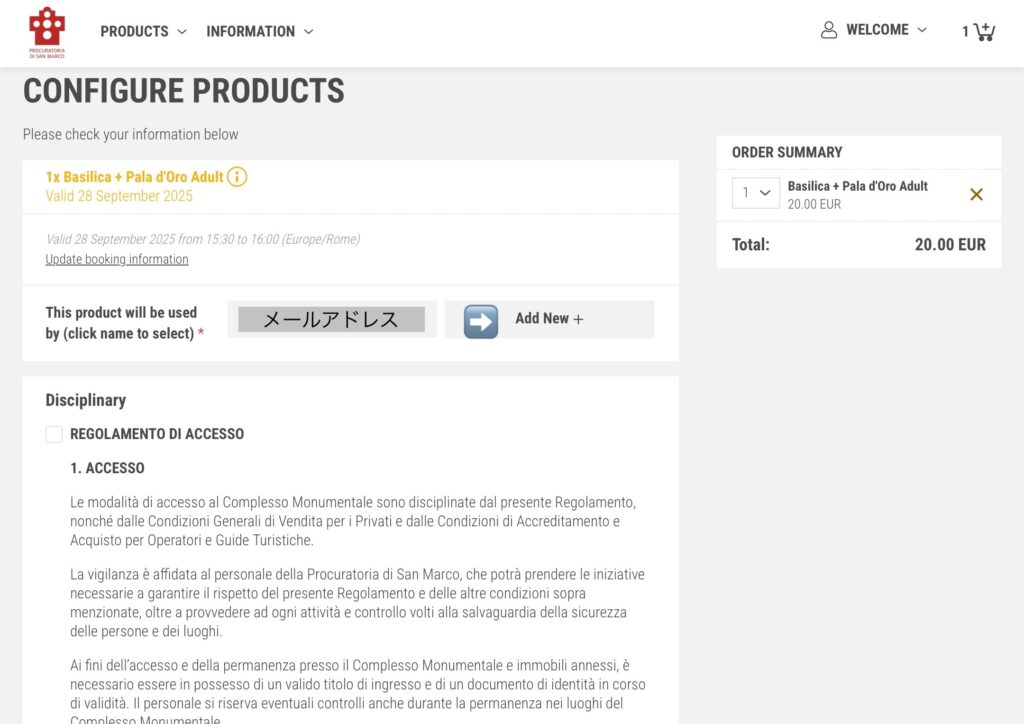Click the Update booking information link
The height and width of the screenshot is (724, 1024).
pyautogui.click(x=117, y=259)
